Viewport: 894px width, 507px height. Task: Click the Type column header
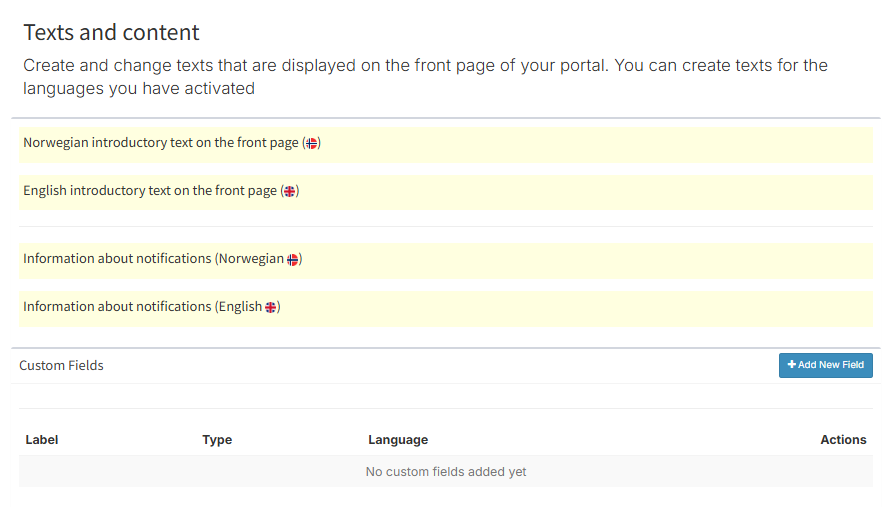coord(217,440)
